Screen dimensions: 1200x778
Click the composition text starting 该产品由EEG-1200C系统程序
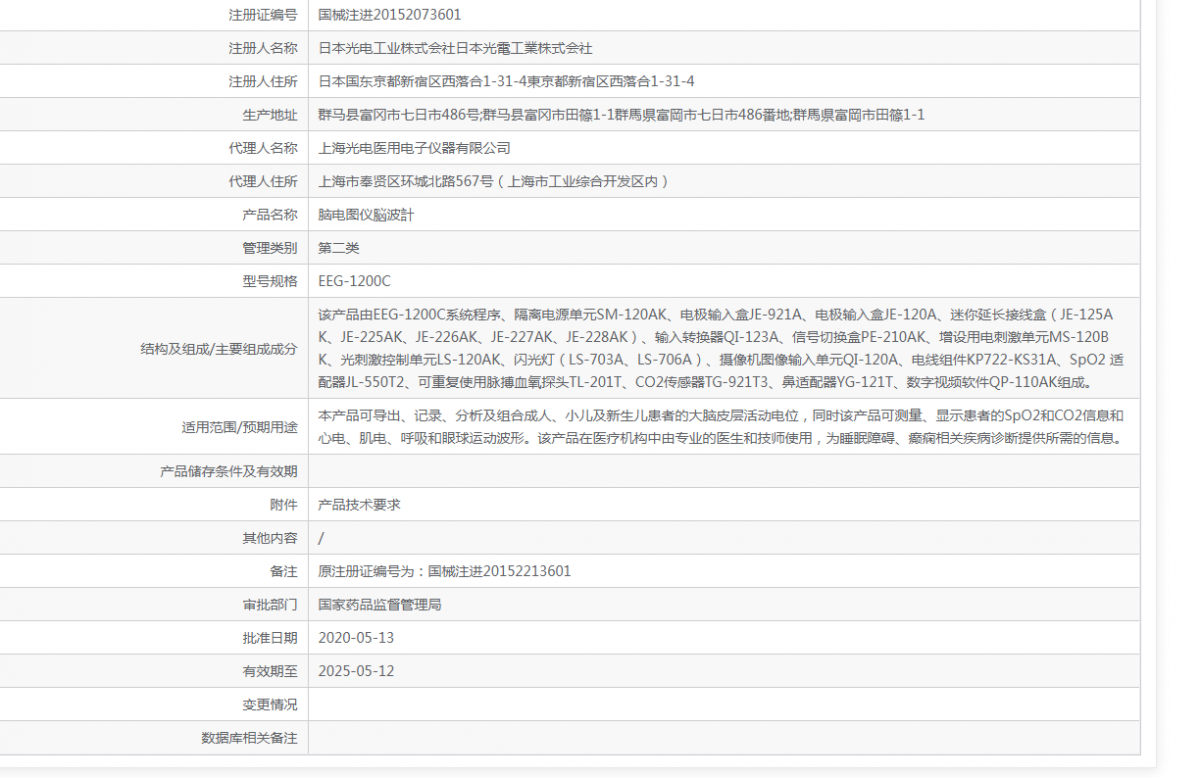721,348
